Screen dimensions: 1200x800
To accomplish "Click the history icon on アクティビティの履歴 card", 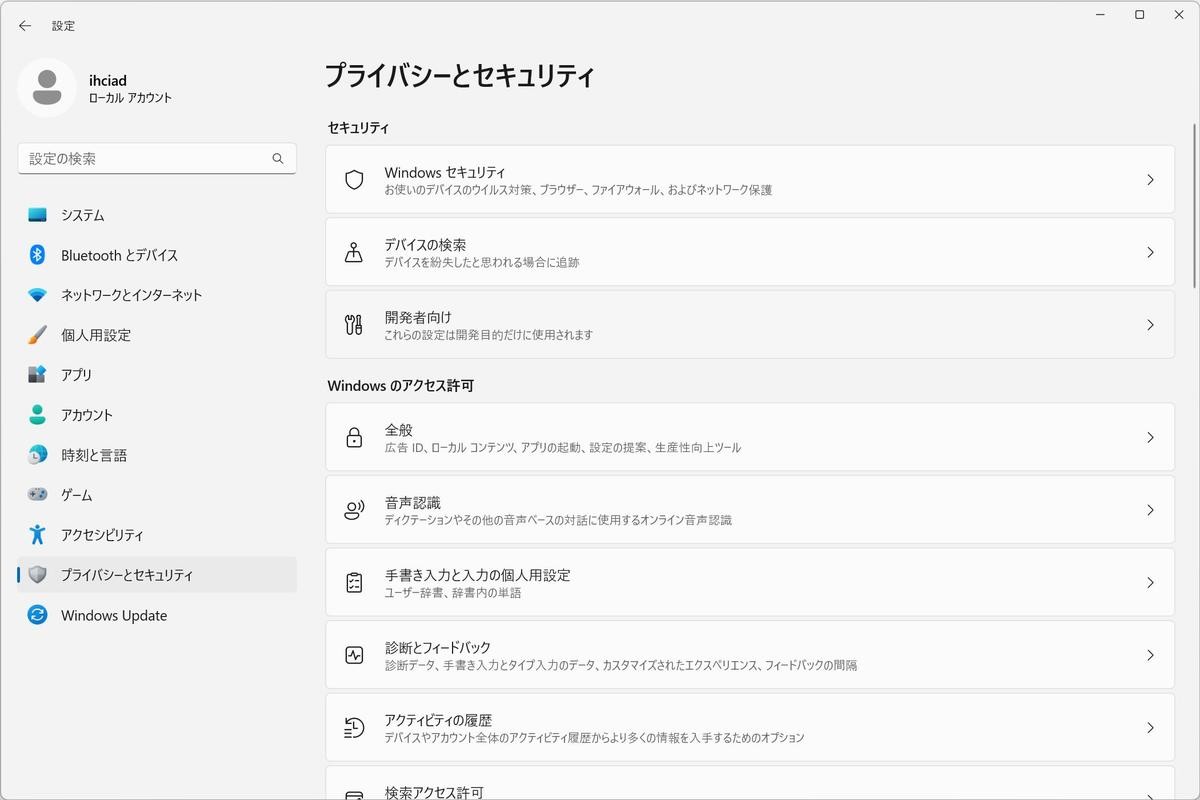I will coord(354,727).
